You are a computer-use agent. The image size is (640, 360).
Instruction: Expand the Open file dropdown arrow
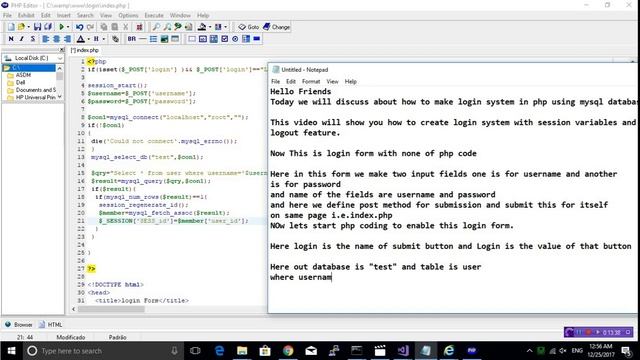pyautogui.click(x=28, y=27)
